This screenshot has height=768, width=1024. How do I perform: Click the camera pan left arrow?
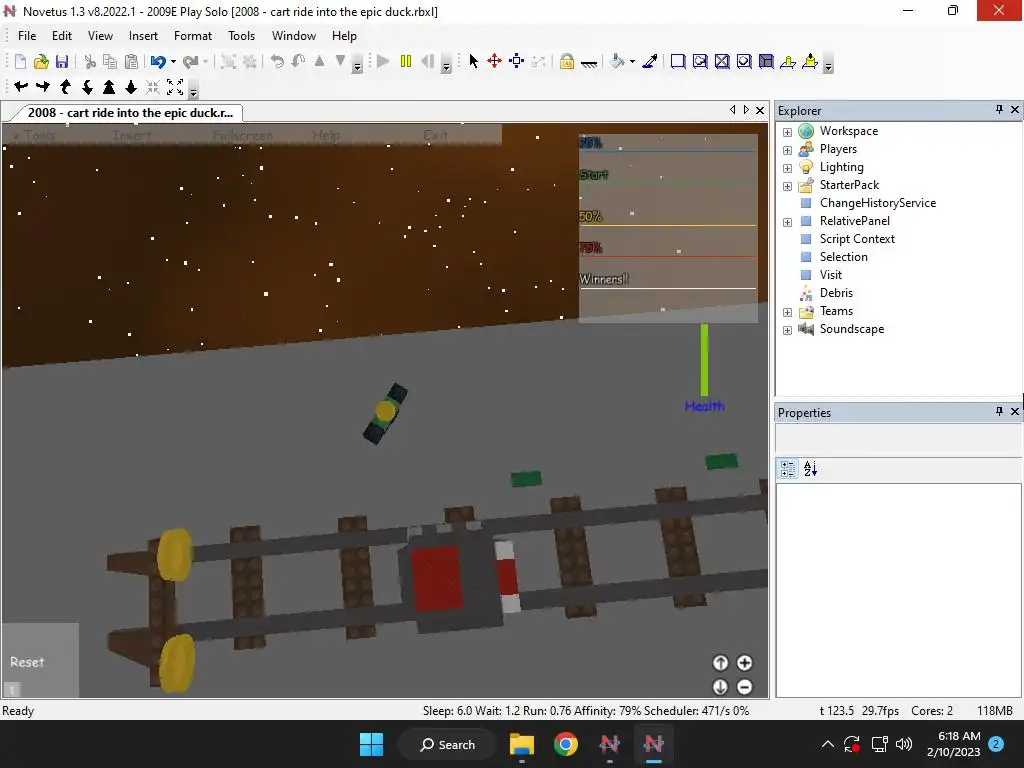coord(21,86)
